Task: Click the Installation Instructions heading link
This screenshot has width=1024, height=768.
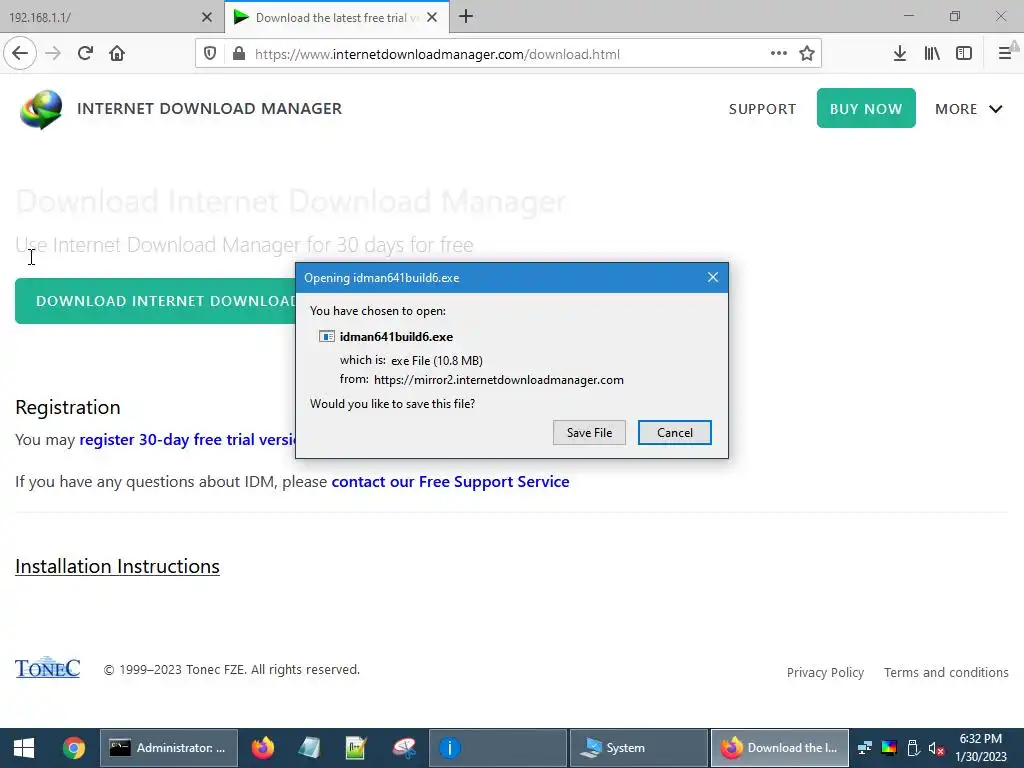Action: [x=118, y=566]
